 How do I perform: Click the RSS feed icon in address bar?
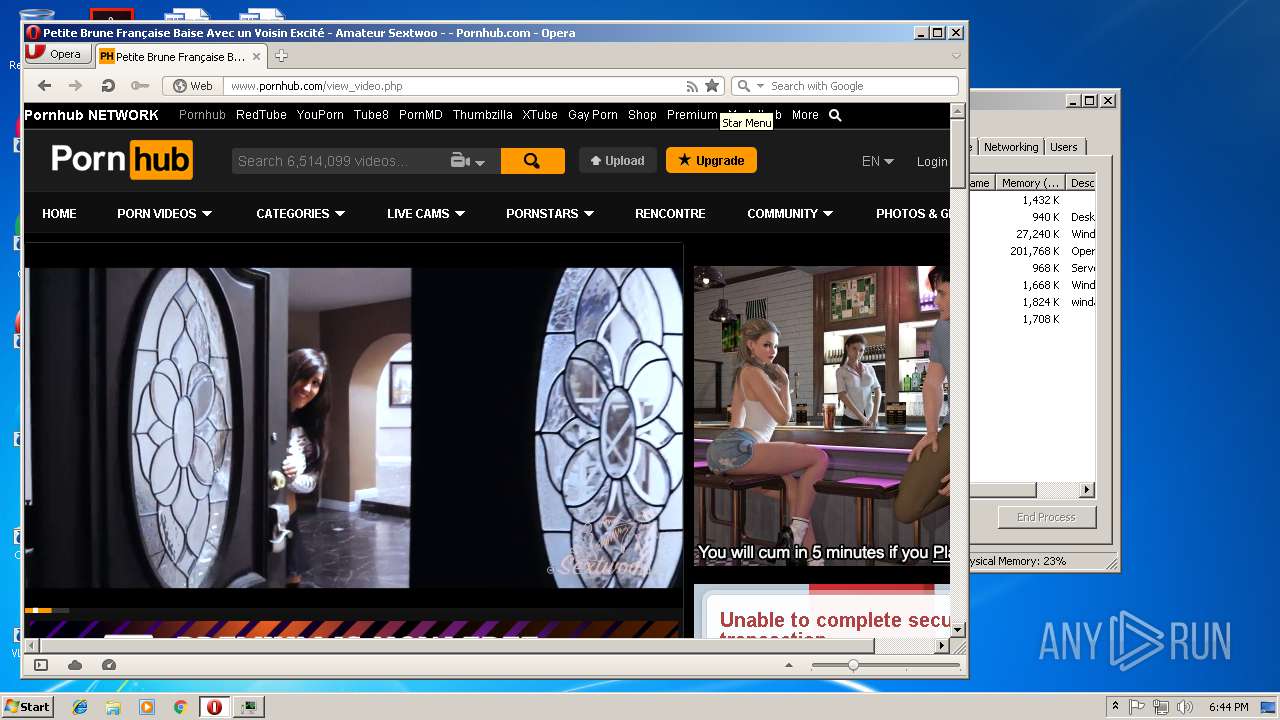coord(692,86)
